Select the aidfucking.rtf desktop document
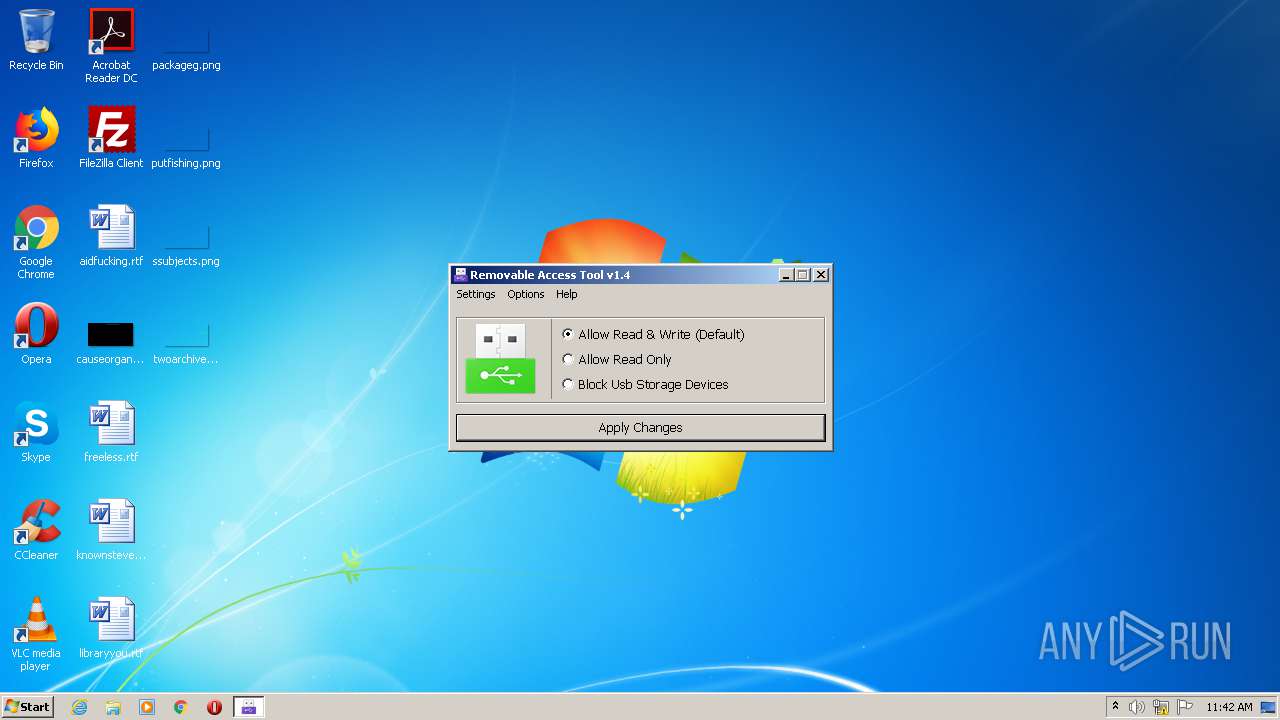 pyautogui.click(x=111, y=236)
